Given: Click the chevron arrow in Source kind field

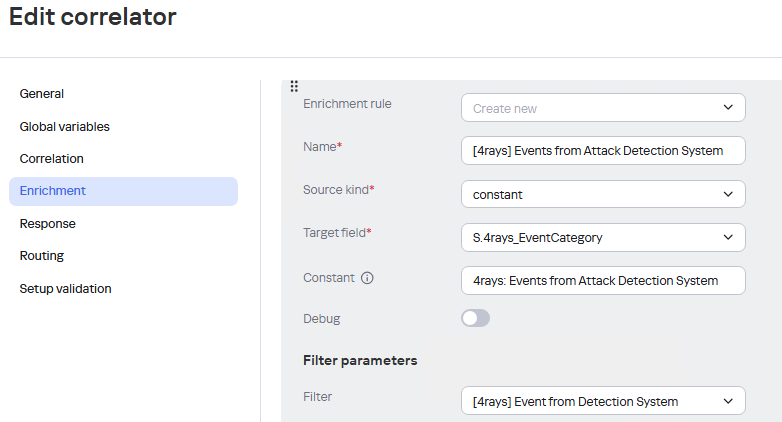Looking at the screenshot, I should click(x=727, y=194).
